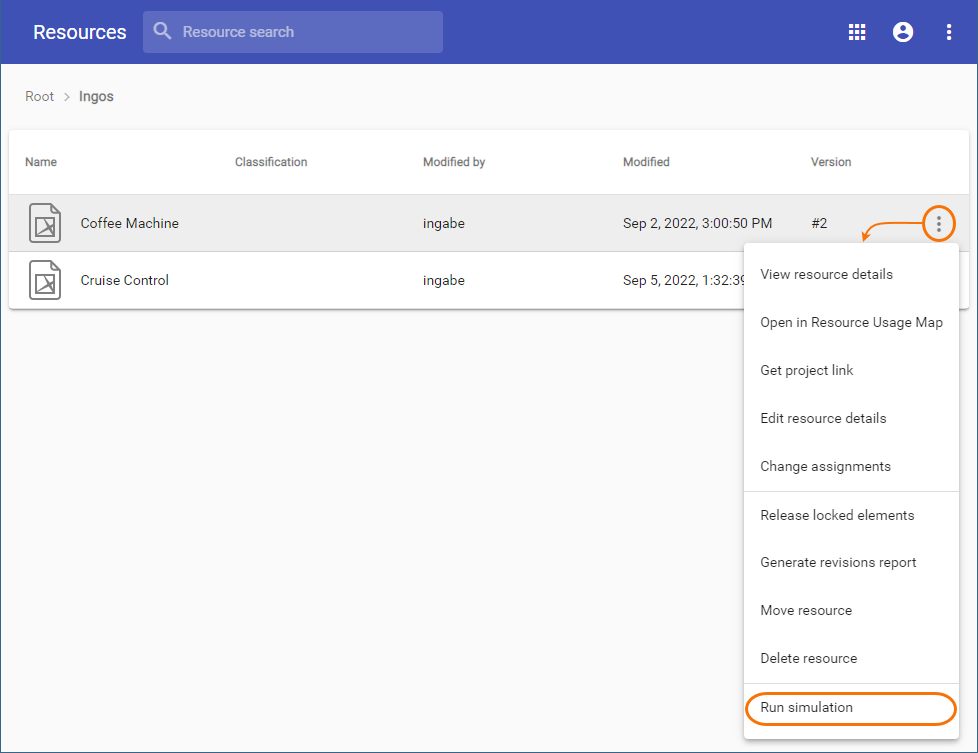This screenshot has width=978, height=753.
Task: Click Delete resource in menu
Action: point(808,658)
